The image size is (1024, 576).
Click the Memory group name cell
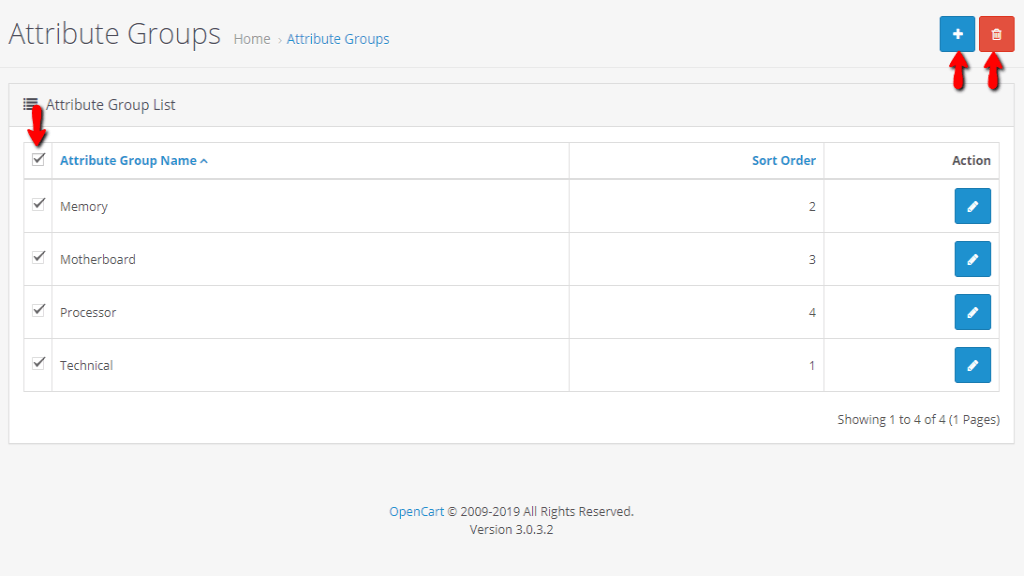click(x=84, y=207)
